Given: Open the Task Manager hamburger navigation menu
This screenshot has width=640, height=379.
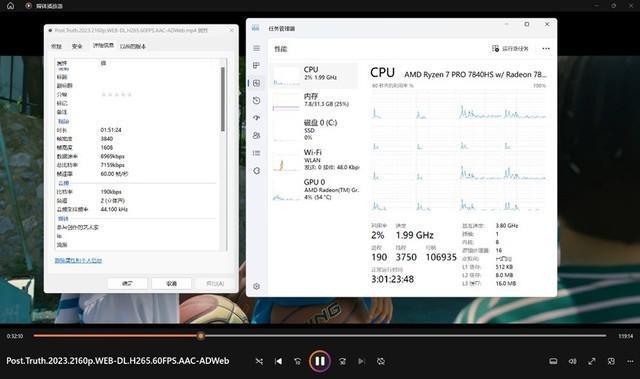Looking at the screenshot, I should pyautogui.click(x=256, y=48).
